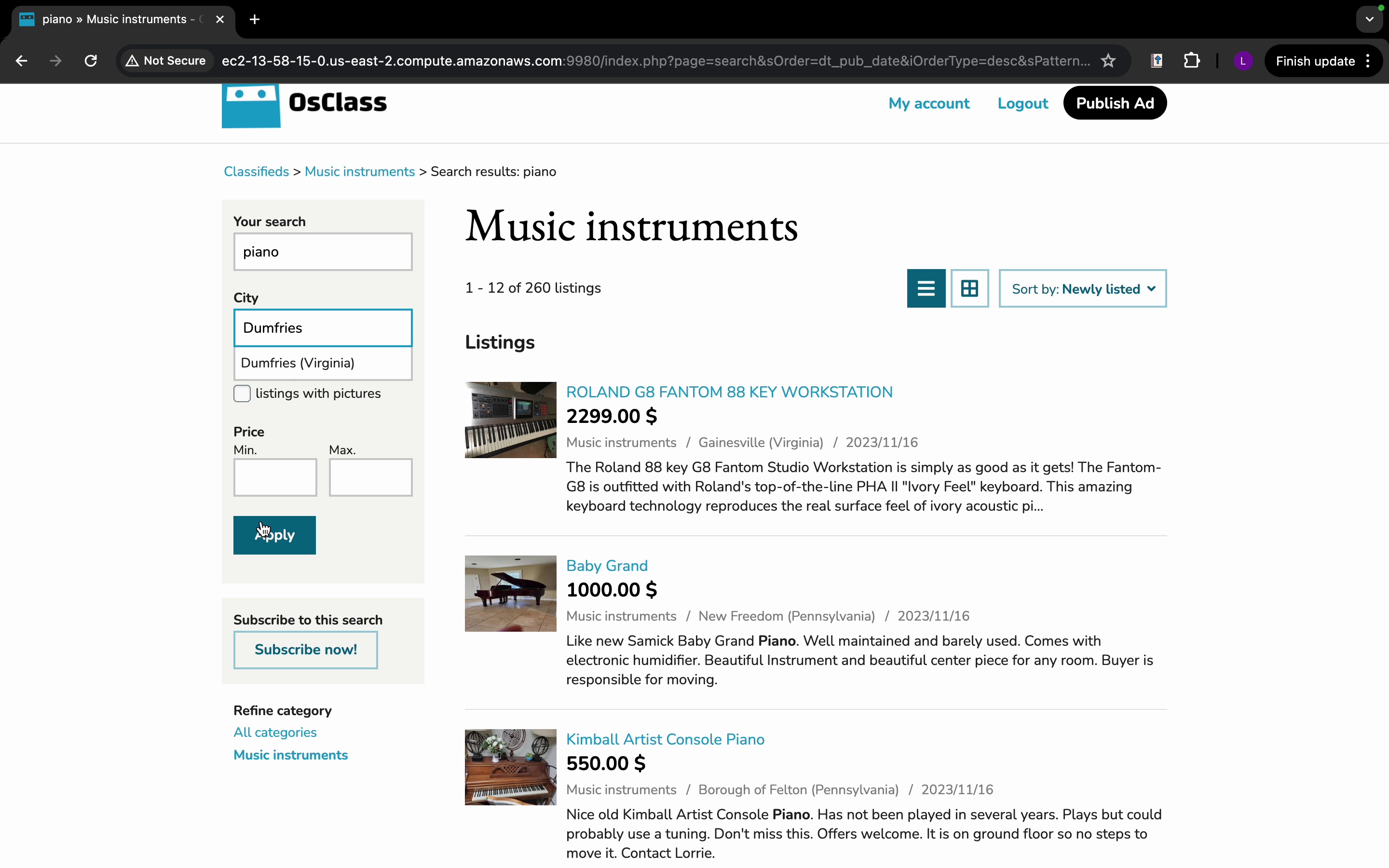The width and height of the screenshot is (1389, 868).
Task: Switch to list view layout
Action: click(x=926, y=288)
